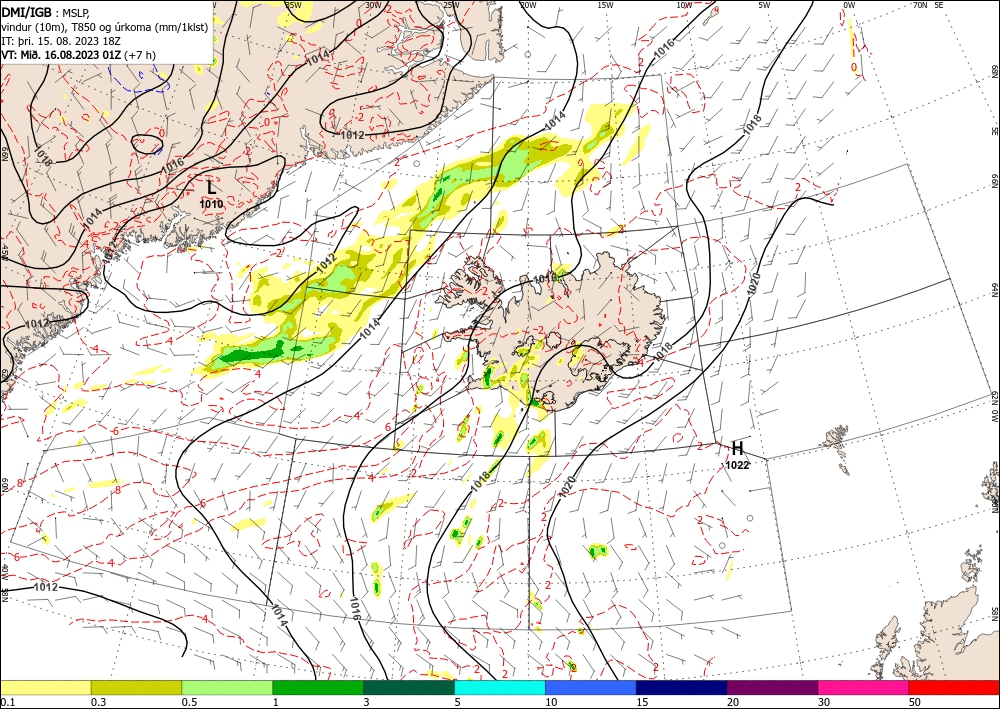Click the '5W' longitude label at top

click(x=764, y=5)
